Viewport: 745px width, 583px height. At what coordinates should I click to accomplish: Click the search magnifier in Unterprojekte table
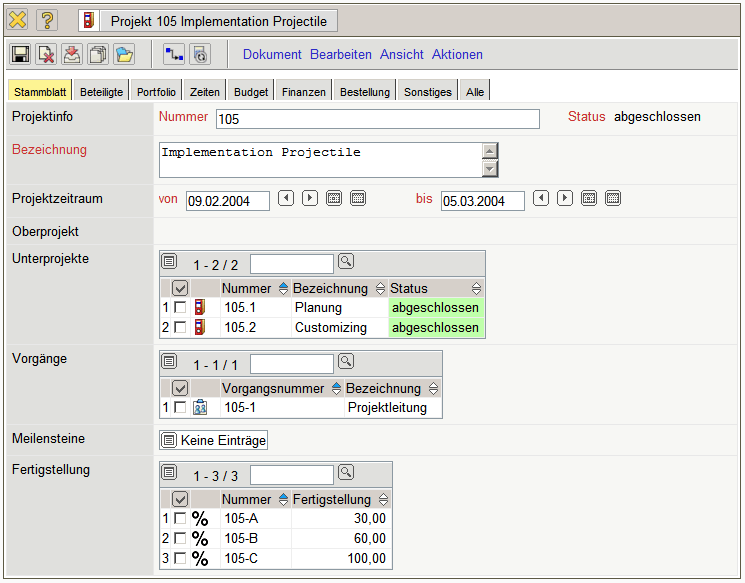tap(346, 262)
